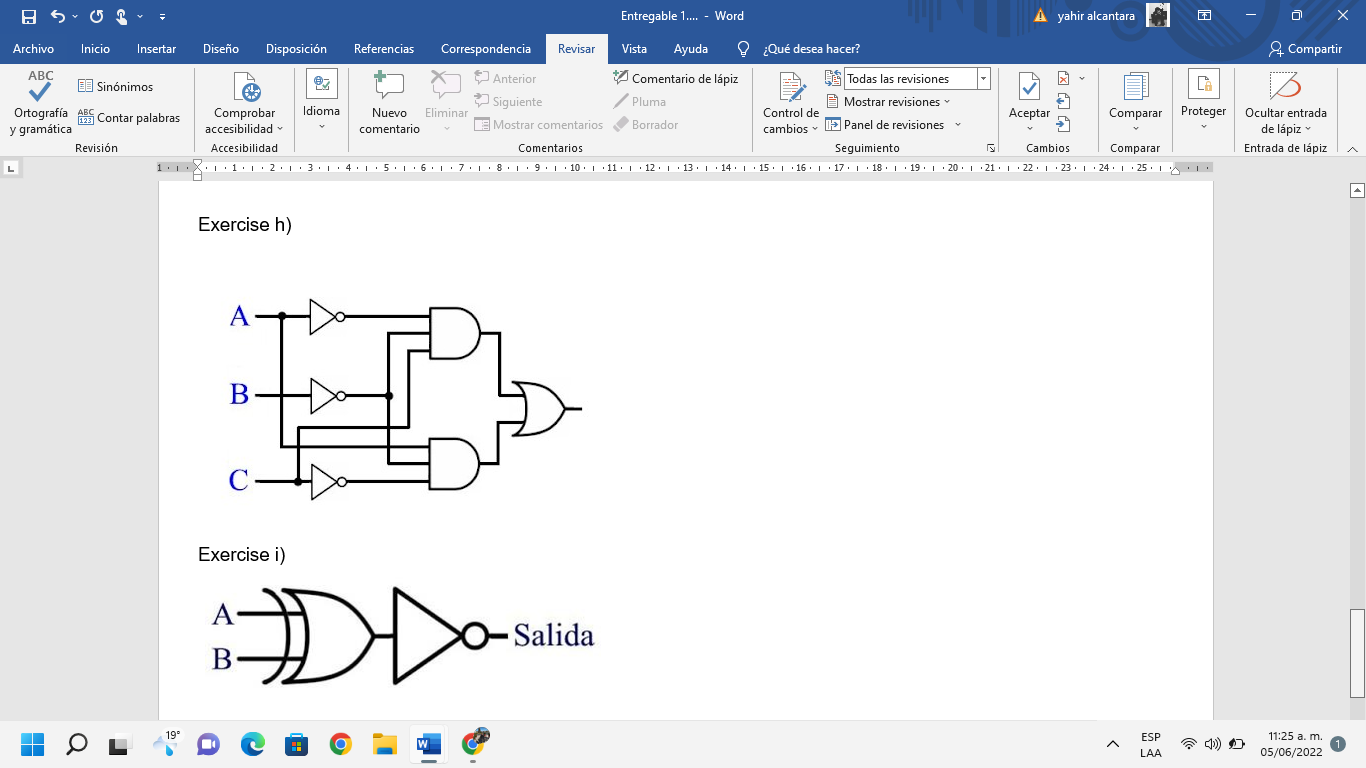
Task: Open the Archivo tab
Action: coord(33,48)
